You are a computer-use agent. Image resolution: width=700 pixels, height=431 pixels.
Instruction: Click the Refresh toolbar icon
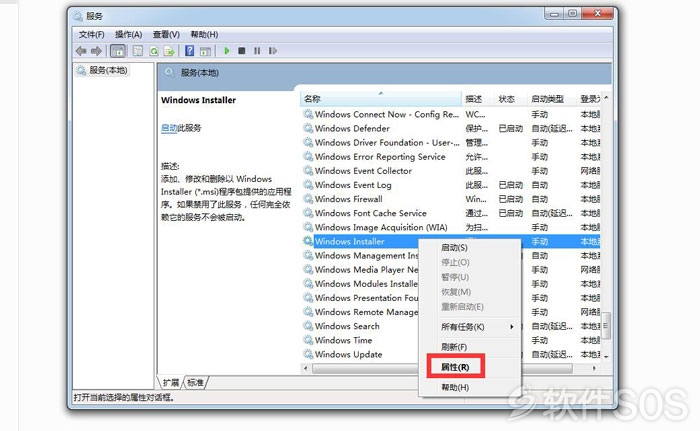point(154,51)
